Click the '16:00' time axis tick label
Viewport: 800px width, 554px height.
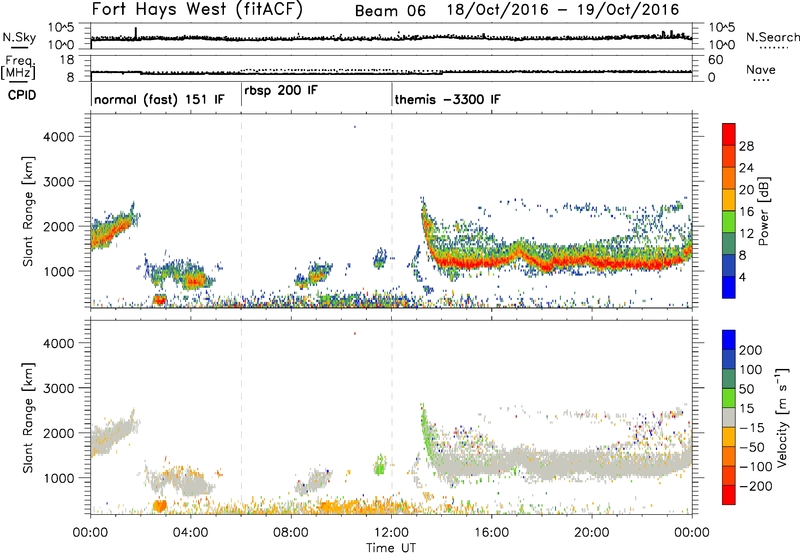point(491,533)
